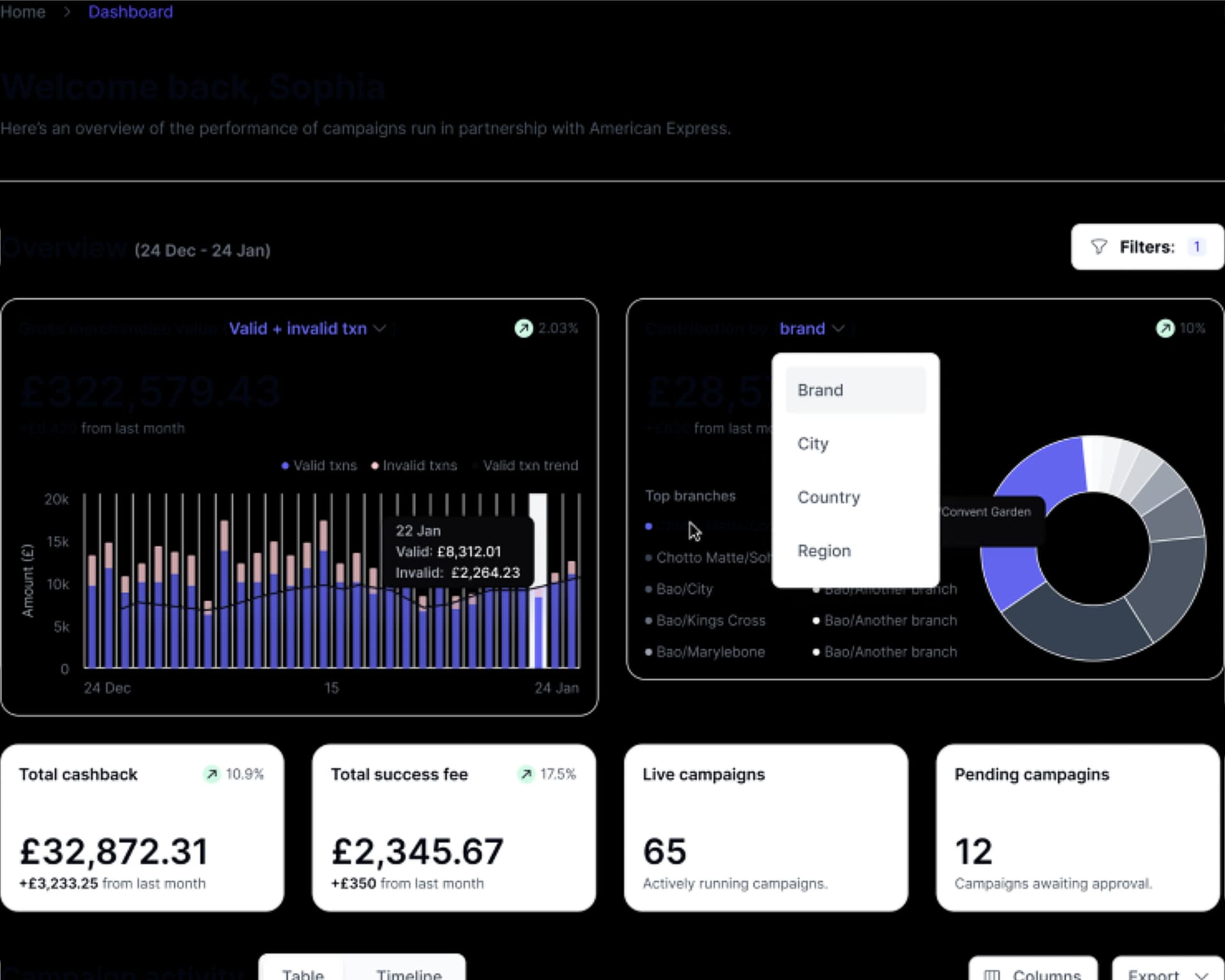Switch to the Timeline tab
This screenshot has height=980, width=1225.
pyautogui.click(x=409, y=974)
